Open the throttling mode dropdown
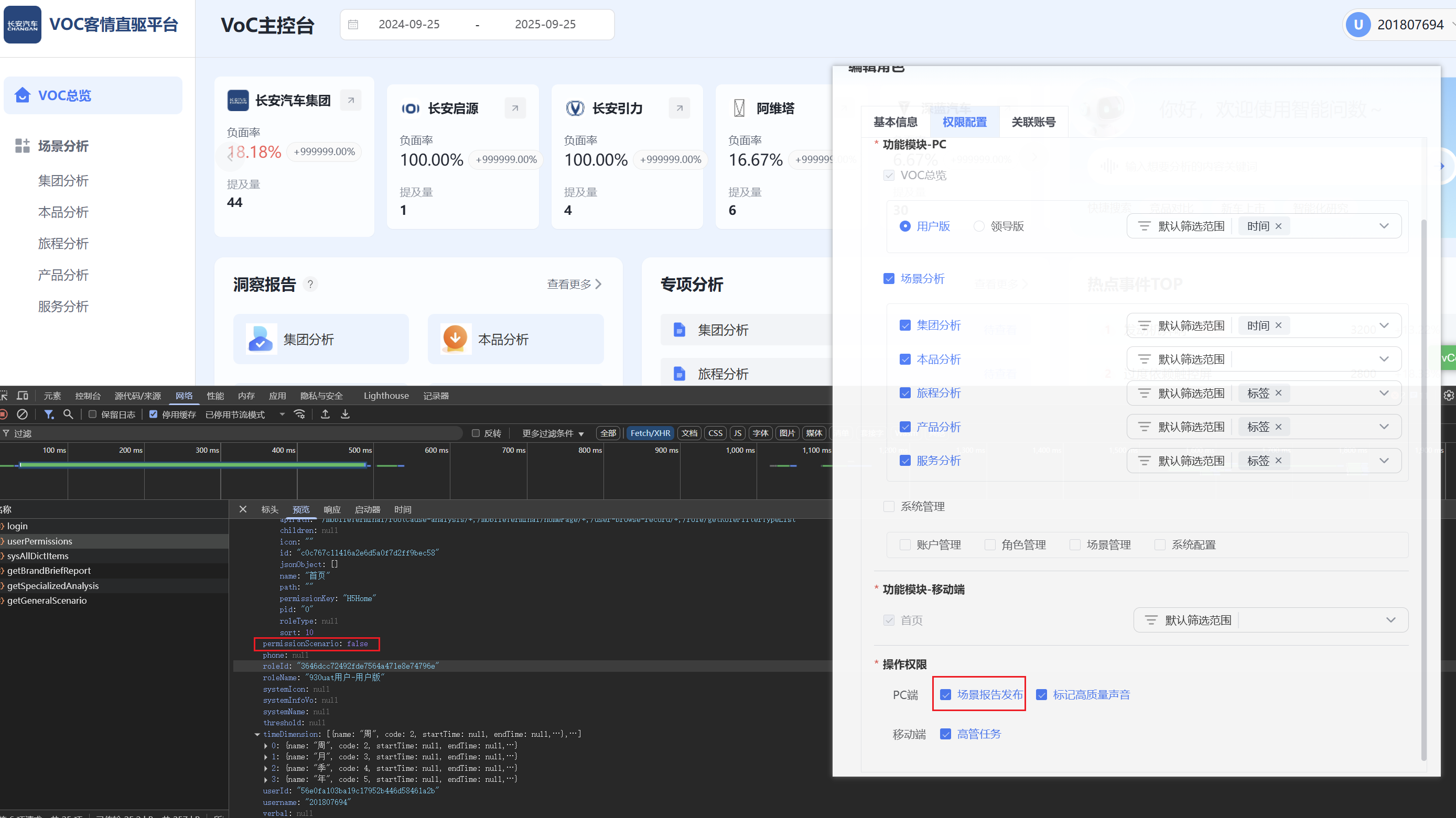 [x=282, y=414]
